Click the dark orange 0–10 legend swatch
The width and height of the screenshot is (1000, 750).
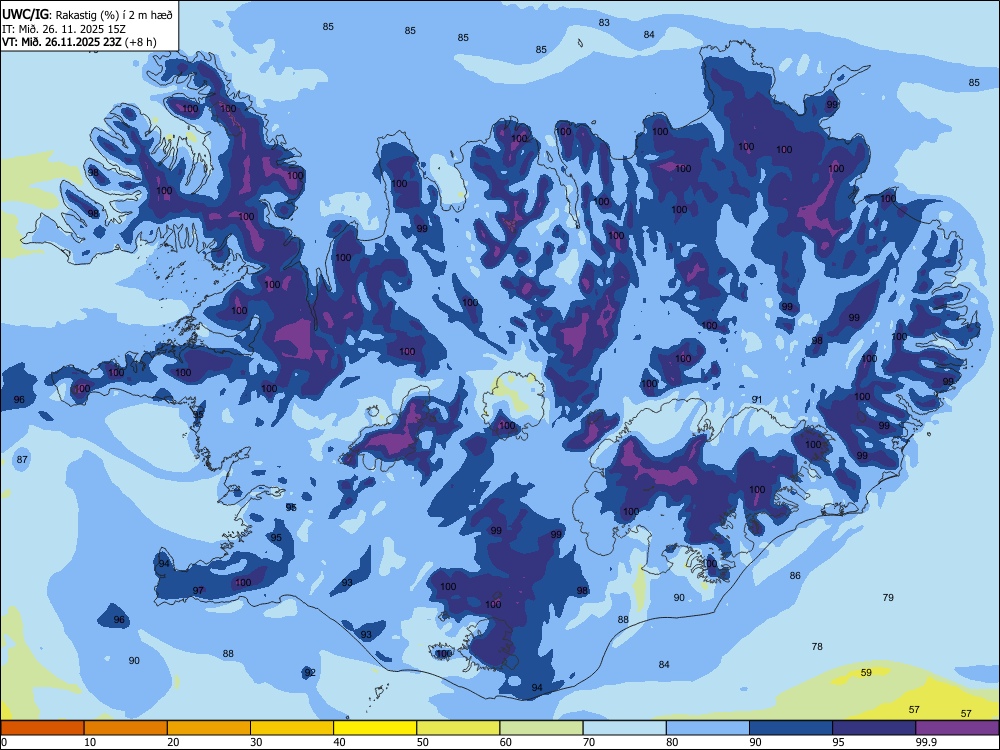pos(42,728)
